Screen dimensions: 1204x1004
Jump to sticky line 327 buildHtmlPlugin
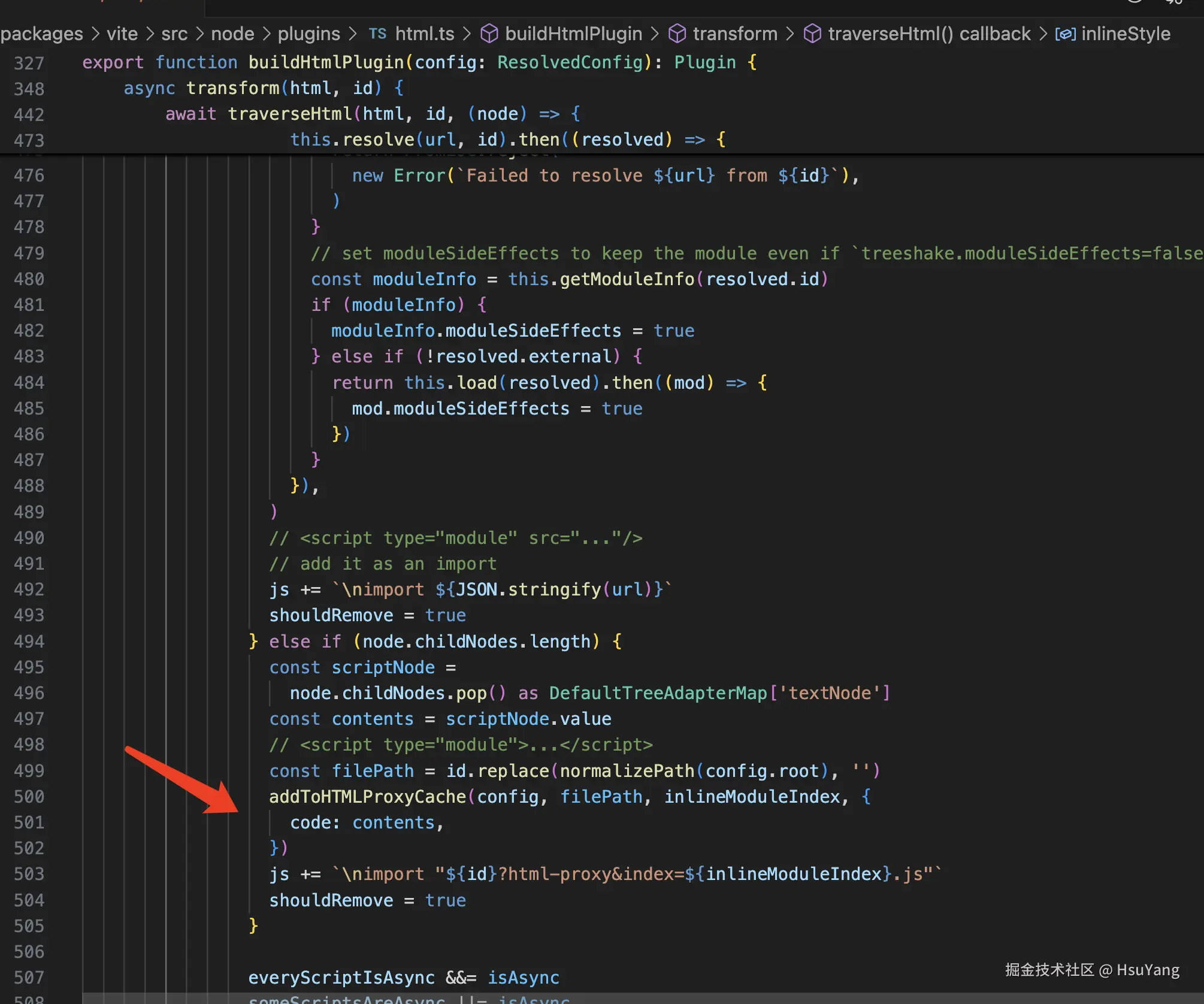click(326, 62)
